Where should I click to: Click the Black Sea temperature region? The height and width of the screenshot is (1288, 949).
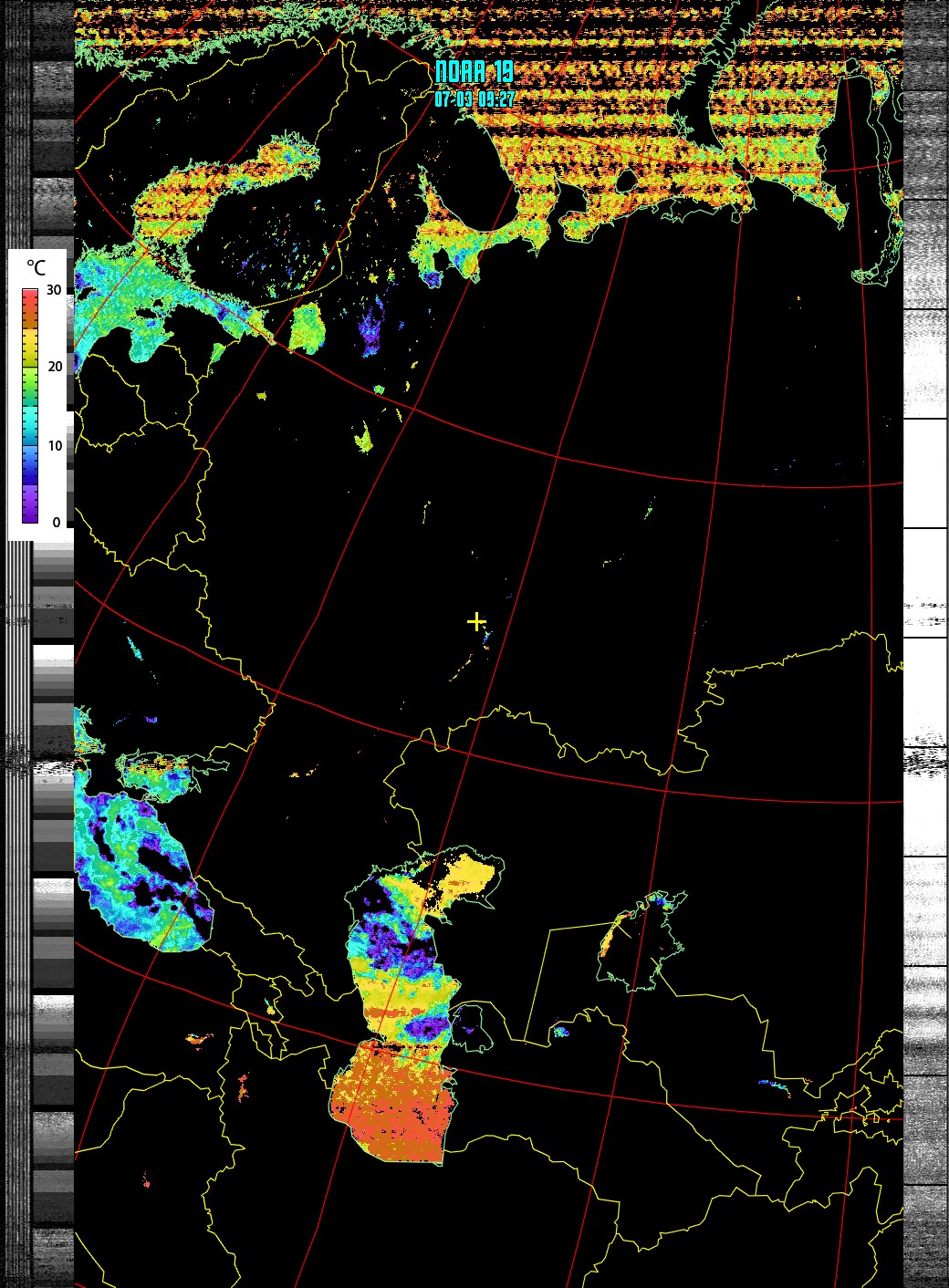[x=137, y=867]
